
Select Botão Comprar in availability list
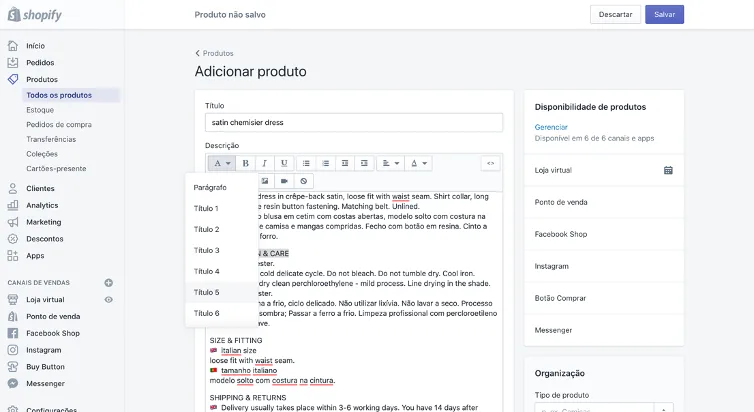coord(604,298)
